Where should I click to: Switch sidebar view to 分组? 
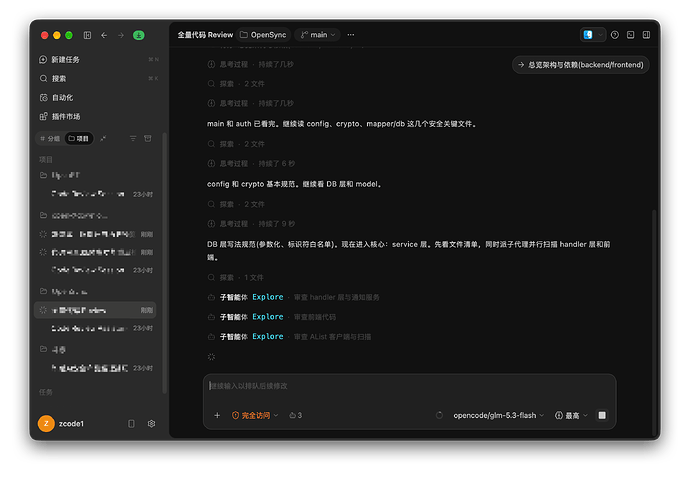pos(50,139)
